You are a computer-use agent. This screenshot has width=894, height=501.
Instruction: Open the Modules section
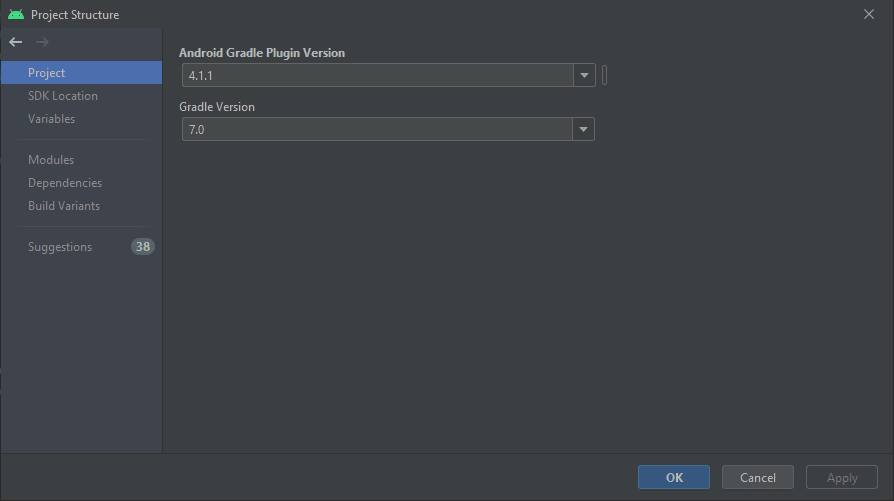click(x=82, y=160)
